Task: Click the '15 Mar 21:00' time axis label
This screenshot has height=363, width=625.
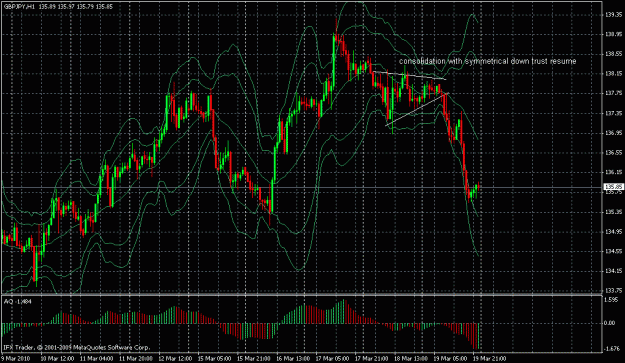Action: coord(254,359)
